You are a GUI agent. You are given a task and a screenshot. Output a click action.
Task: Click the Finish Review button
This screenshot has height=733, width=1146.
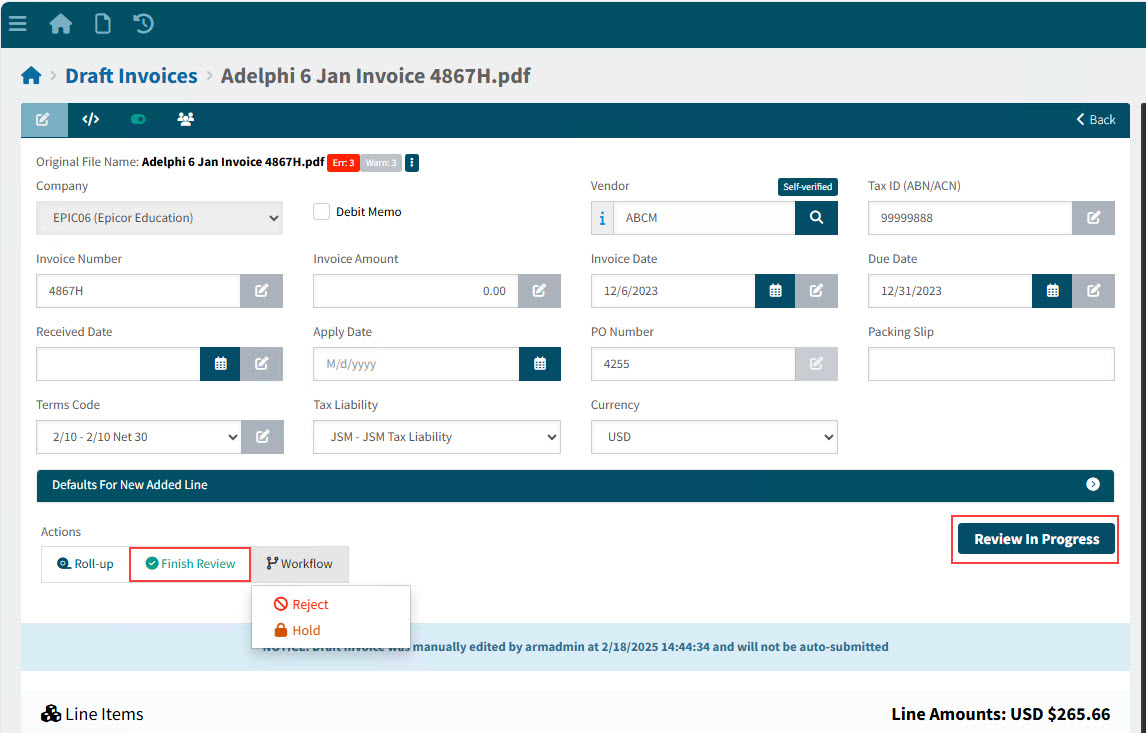pos(190,564)
